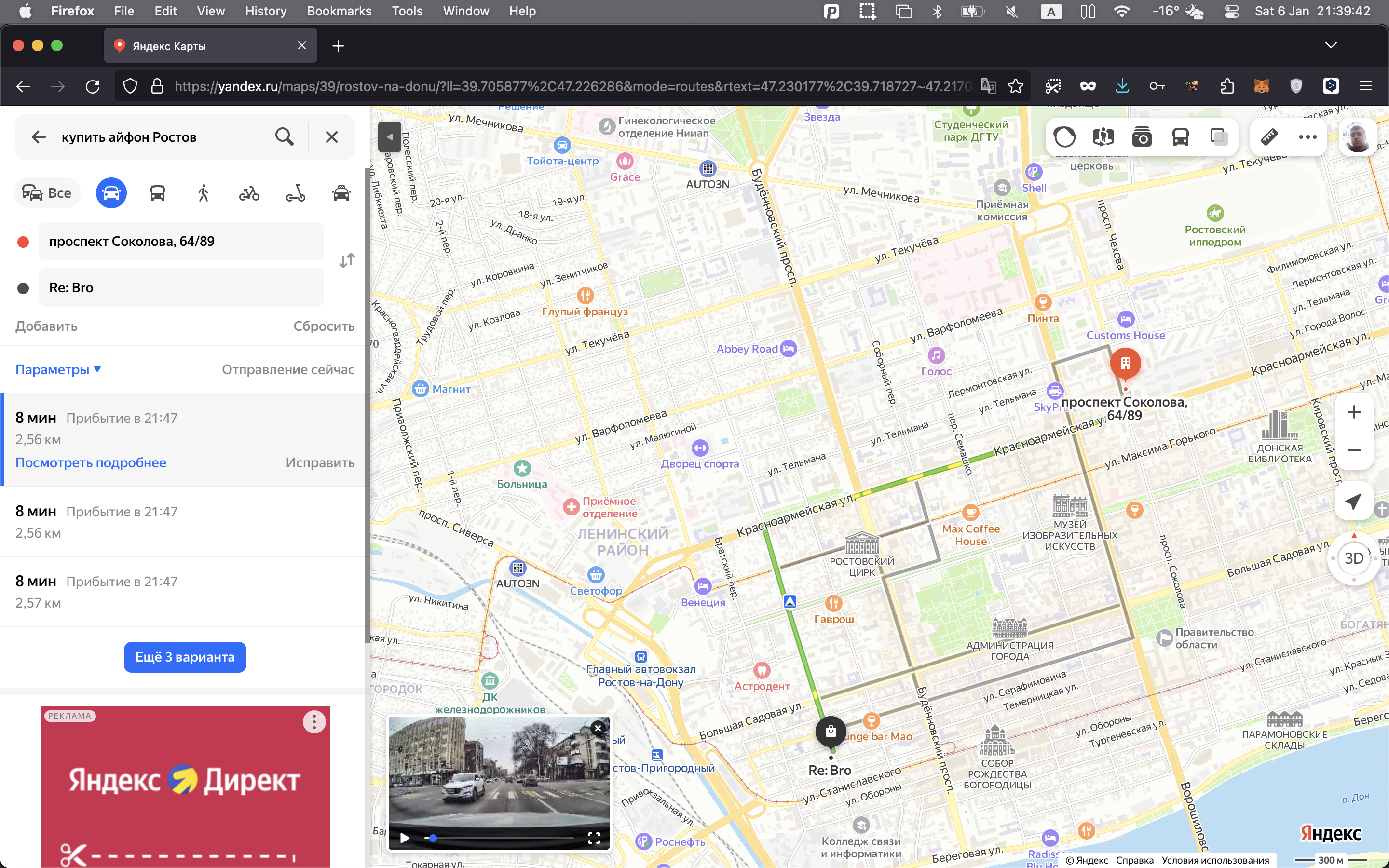Click the search magnifier icon
This screenshot has width=1389, height=868.
285,136
